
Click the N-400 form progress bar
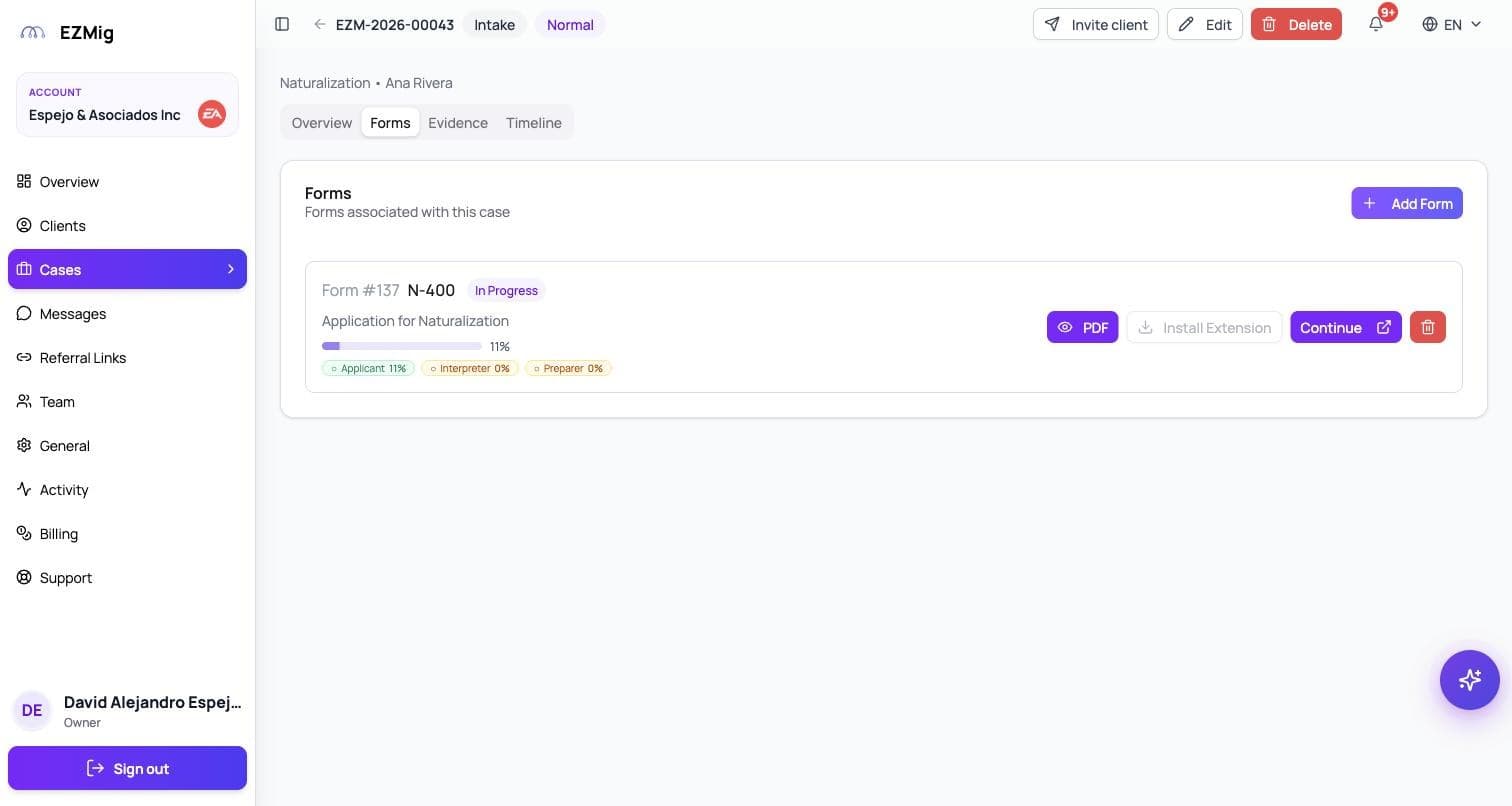click(402, 346)
